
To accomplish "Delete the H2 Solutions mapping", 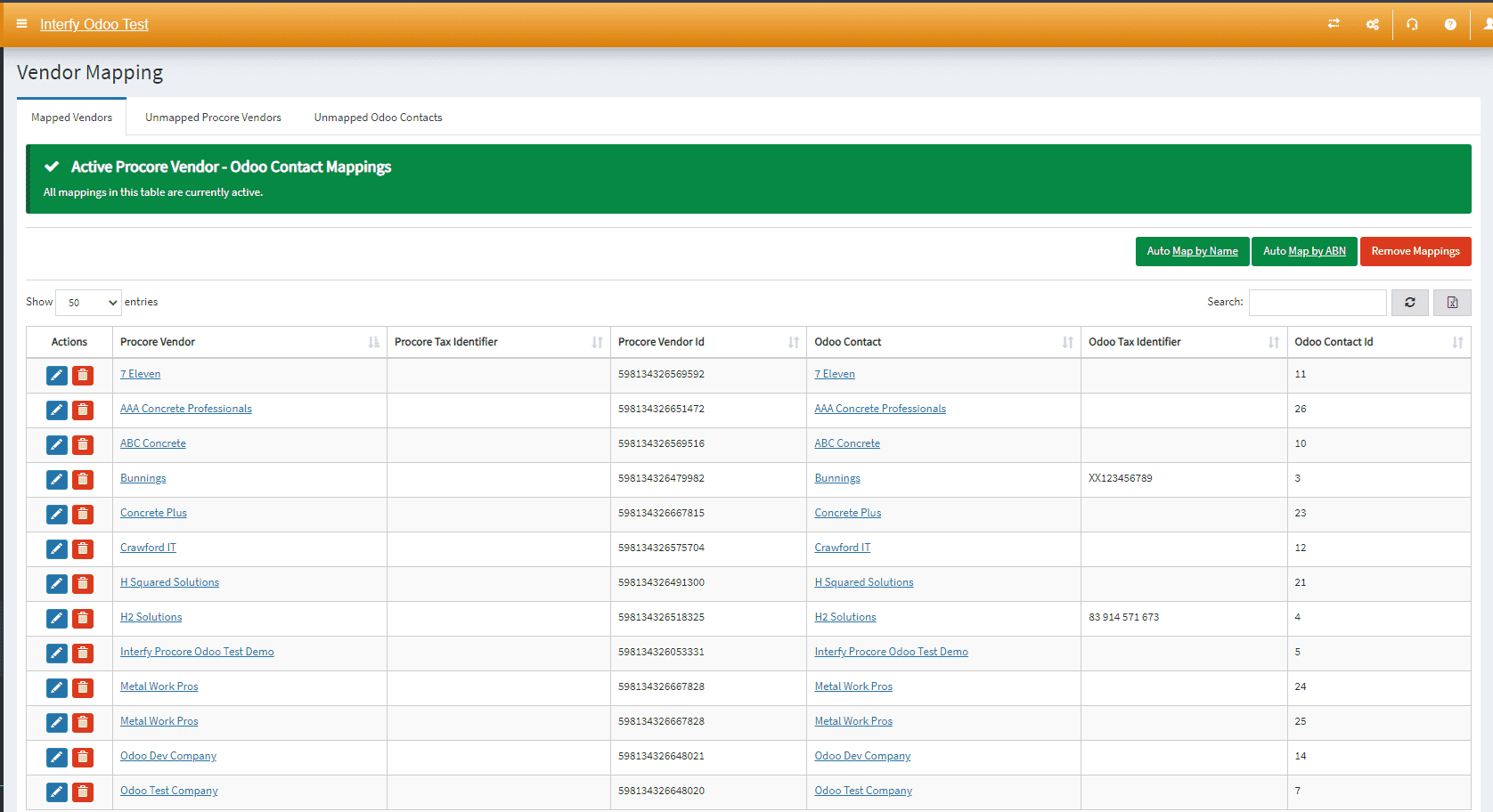I will [83, 619].
